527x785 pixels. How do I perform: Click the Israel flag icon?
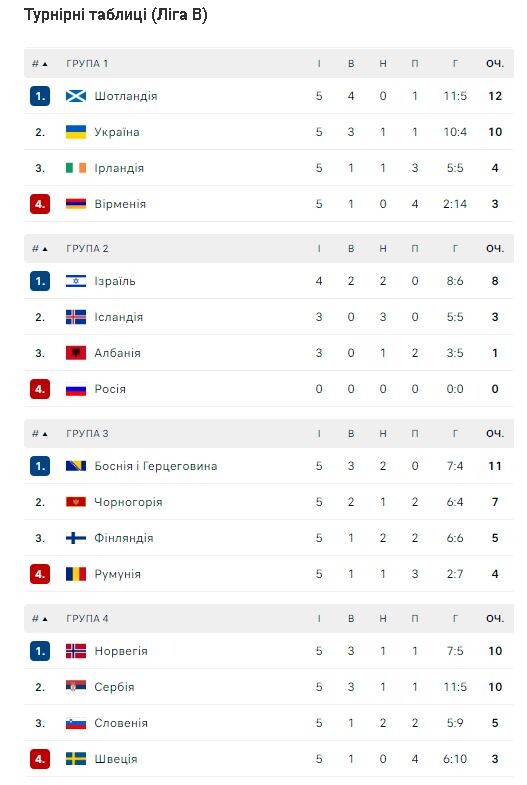[76, 281]
